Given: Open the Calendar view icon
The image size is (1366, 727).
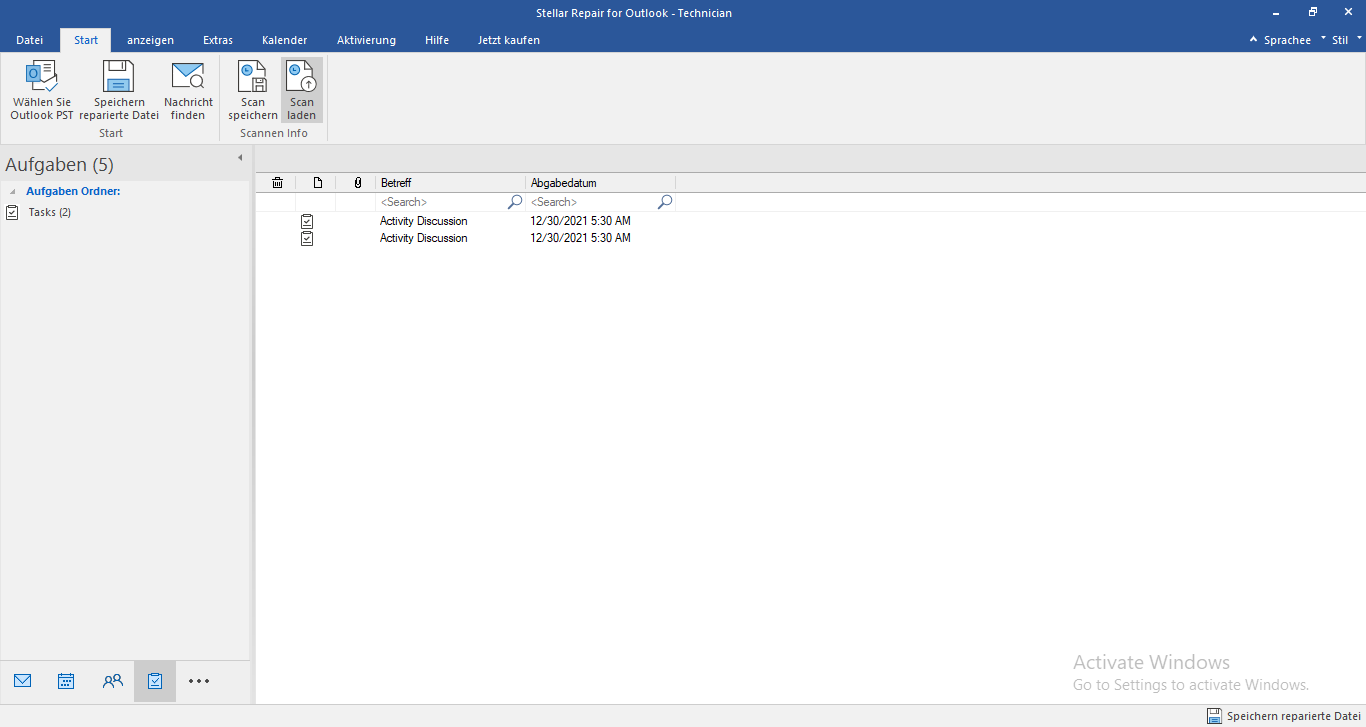Looking at the screenshot, I should pos(66,681).
